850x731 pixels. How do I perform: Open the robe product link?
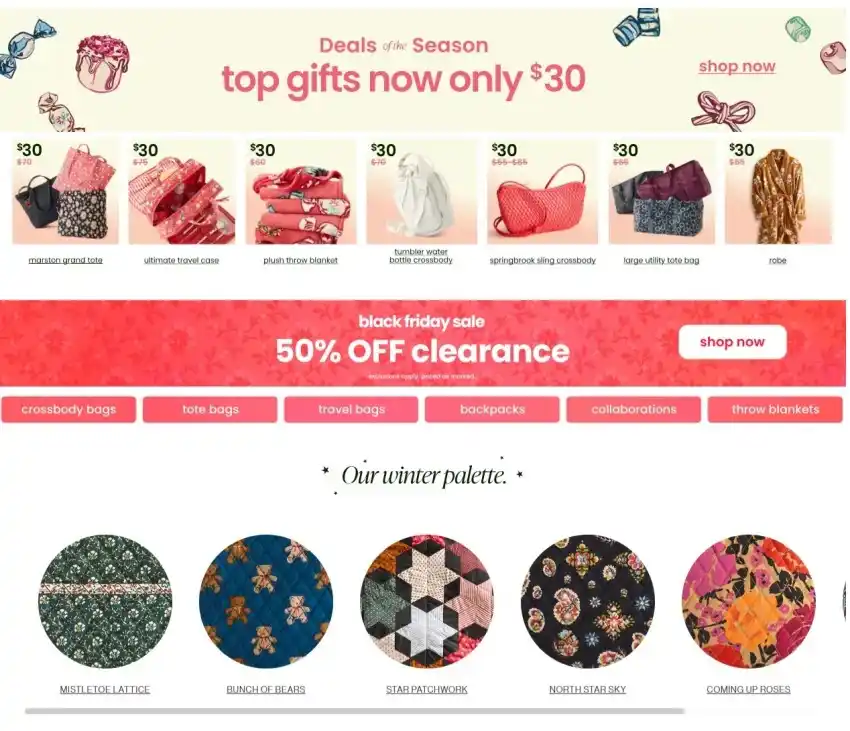pos(777,260)
